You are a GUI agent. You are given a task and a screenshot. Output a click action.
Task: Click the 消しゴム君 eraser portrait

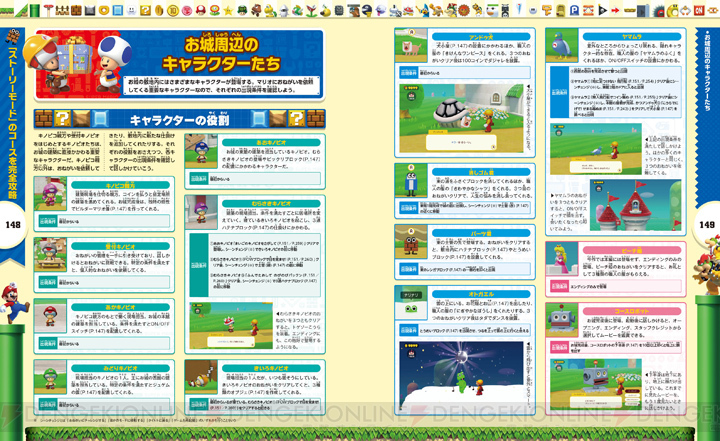(x=411, y=181)
